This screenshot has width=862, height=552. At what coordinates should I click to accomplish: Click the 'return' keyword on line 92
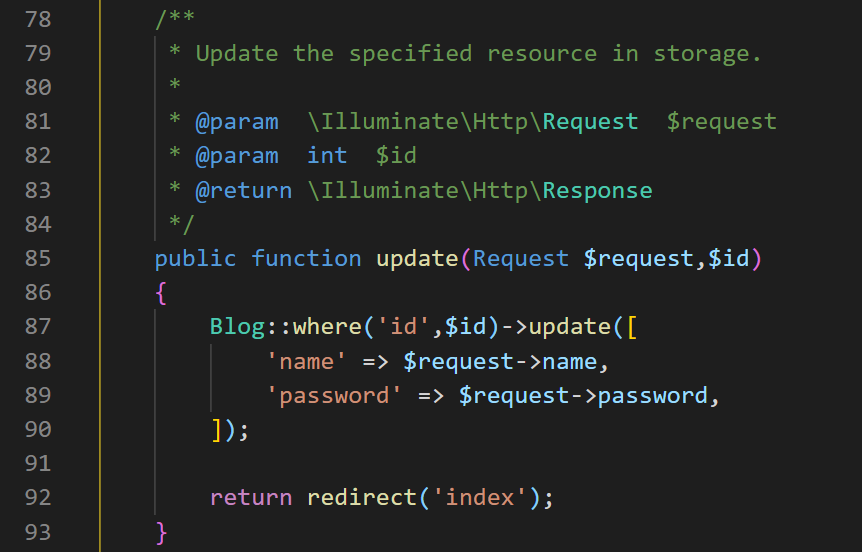[x=251, y=497]
